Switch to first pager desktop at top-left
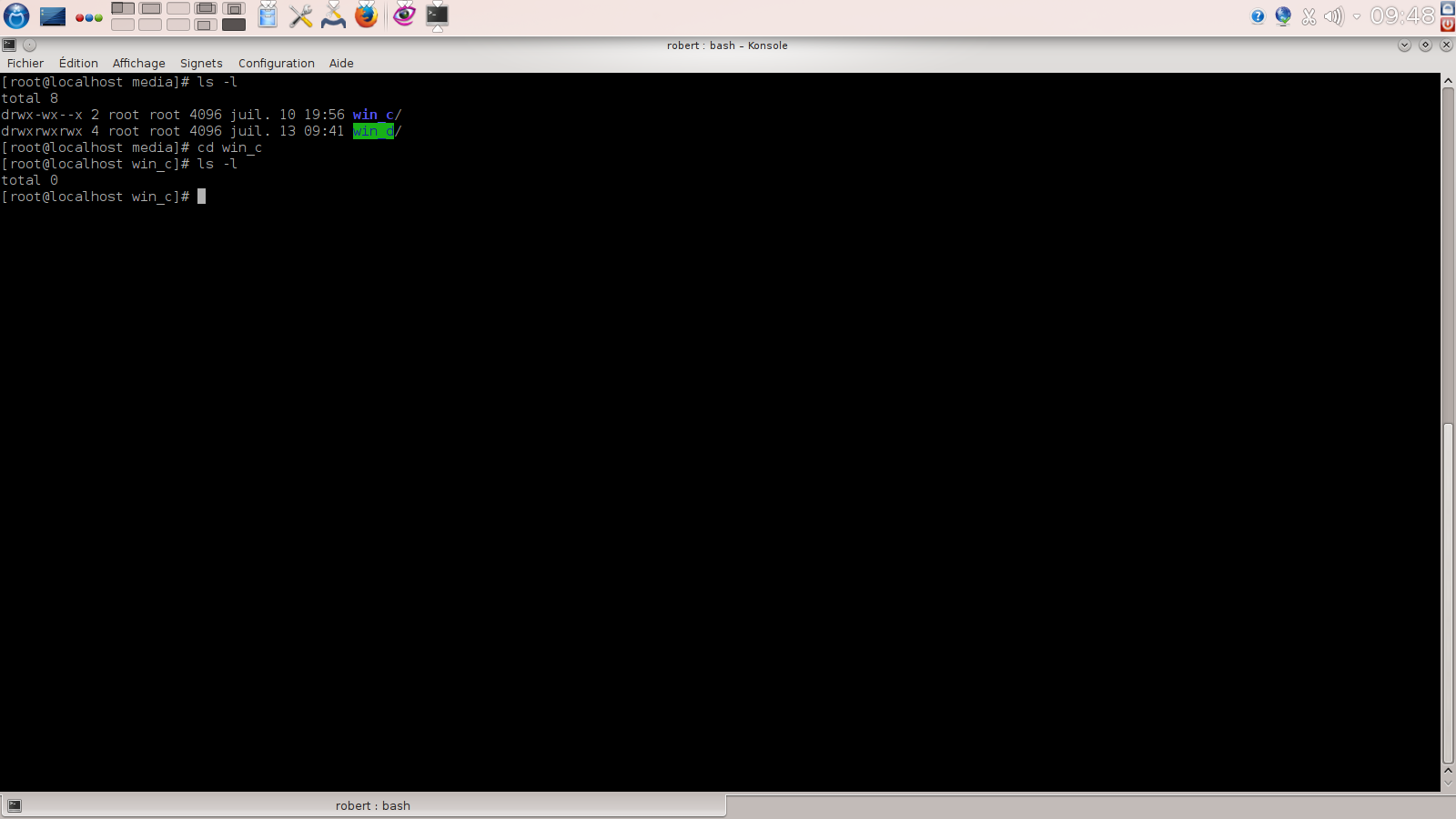Viewport: 1456px width, 819px height. tap(123, 8)
